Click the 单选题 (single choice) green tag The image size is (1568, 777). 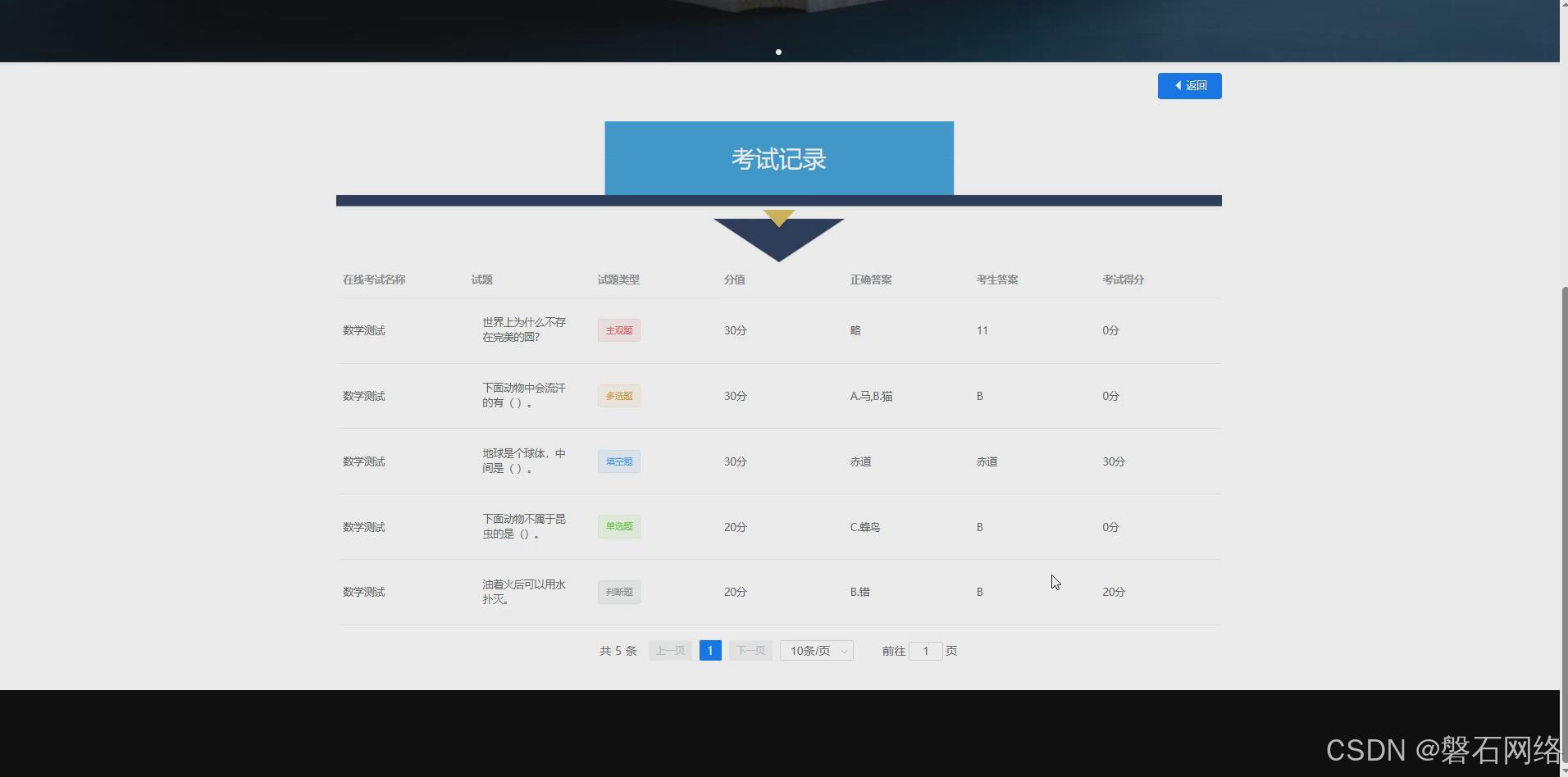(618, 526)
